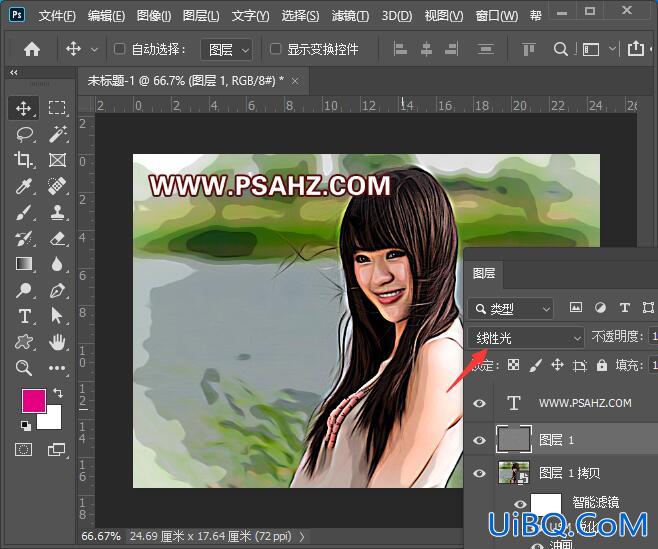Align top edges in options bar

pos(528,50)
